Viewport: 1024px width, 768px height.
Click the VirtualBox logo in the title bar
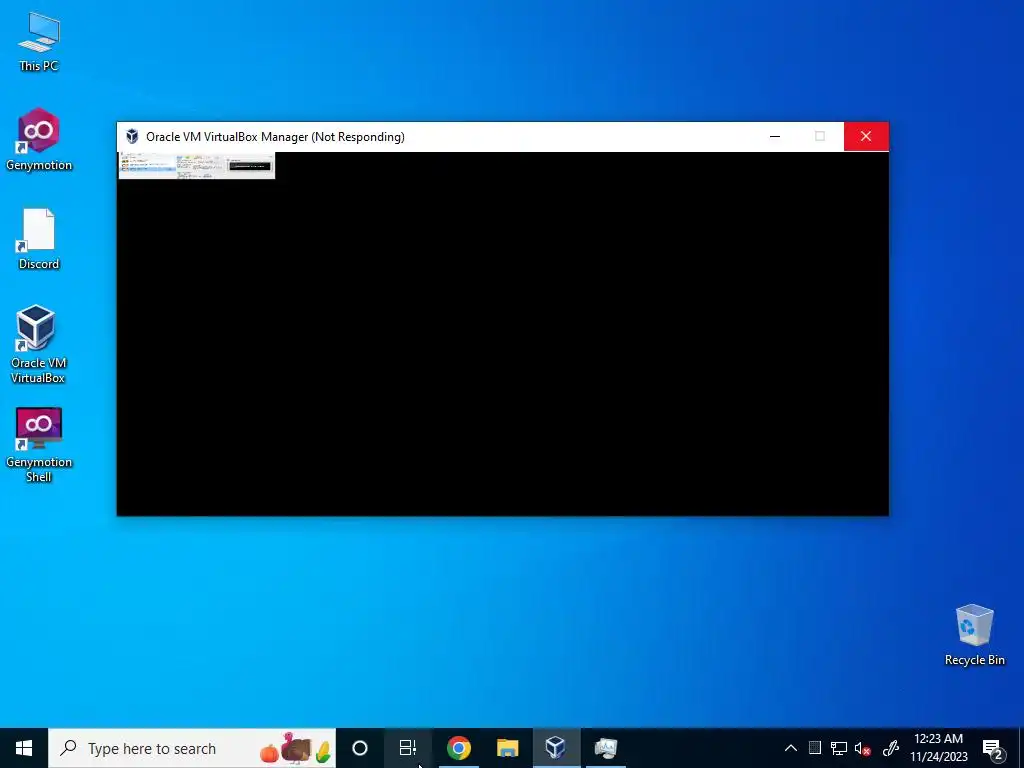[x=132, y=136]
